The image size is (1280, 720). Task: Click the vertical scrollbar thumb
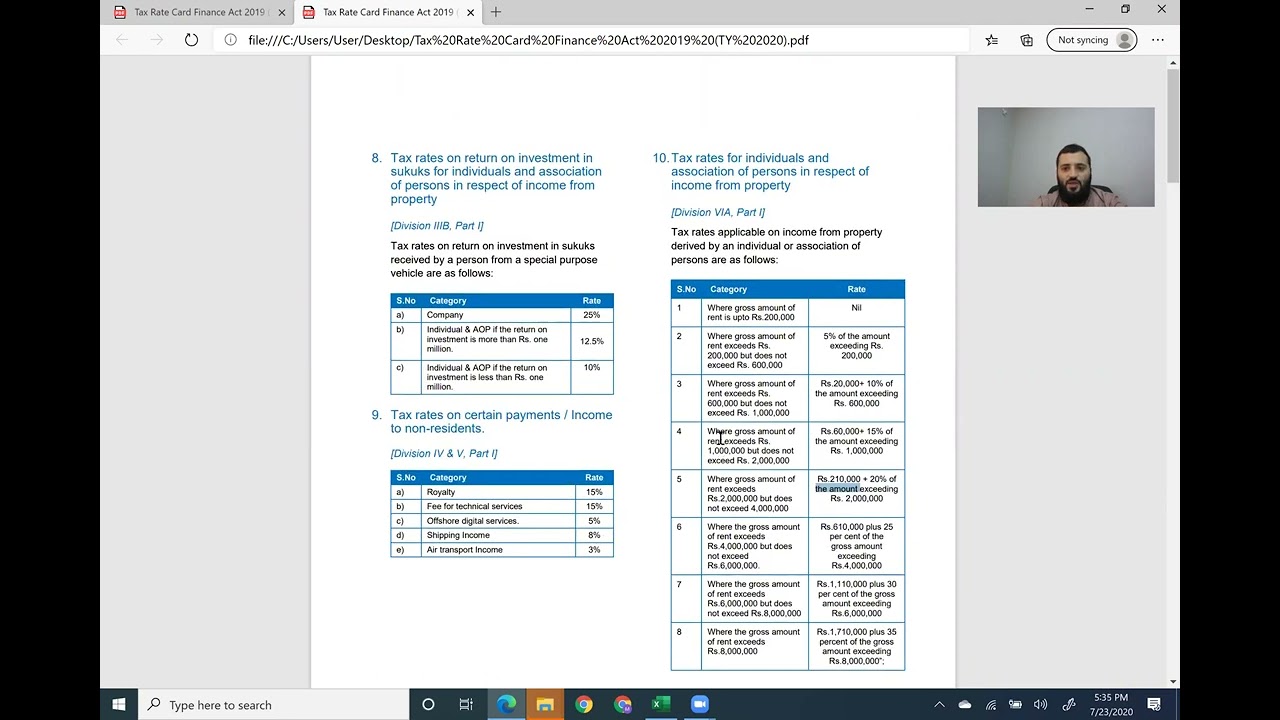pyautogui.click(x=1173, y=125)
